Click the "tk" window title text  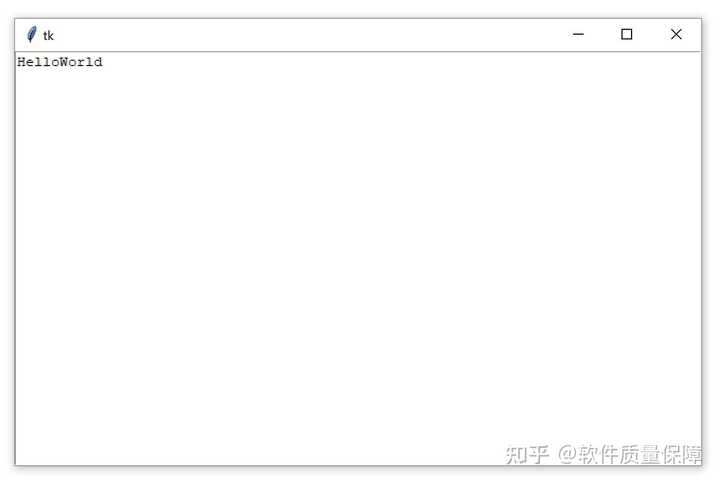click(x=48, y=36)
